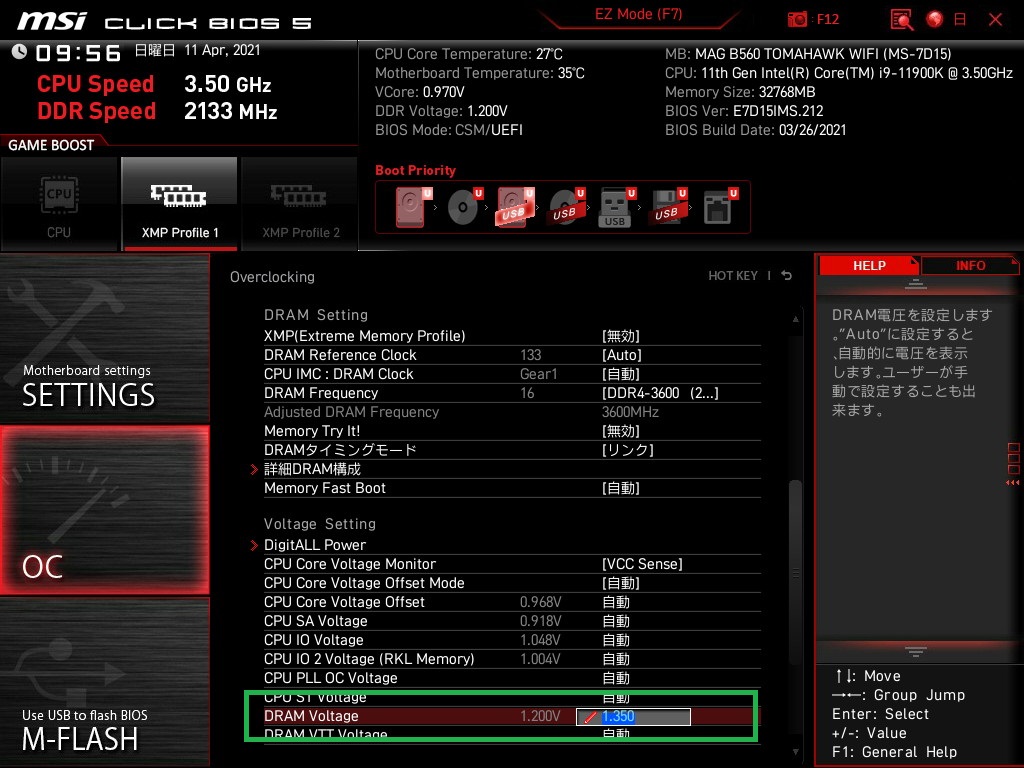The width and height of the screenshot is (1024, 768).
Task: Select the network boot device icon
Action: click(720, 207)
